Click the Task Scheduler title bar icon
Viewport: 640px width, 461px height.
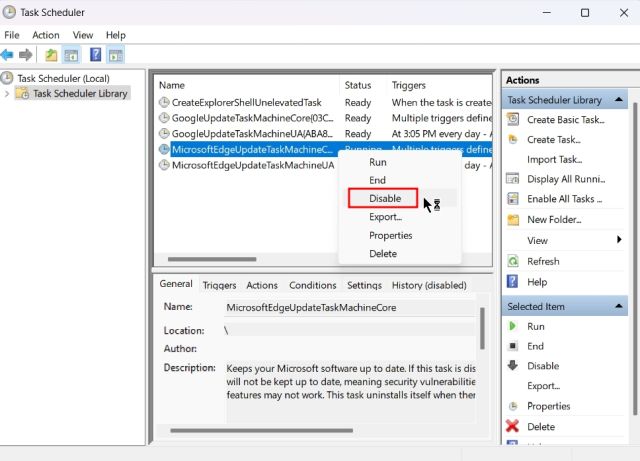coord(9,12)
